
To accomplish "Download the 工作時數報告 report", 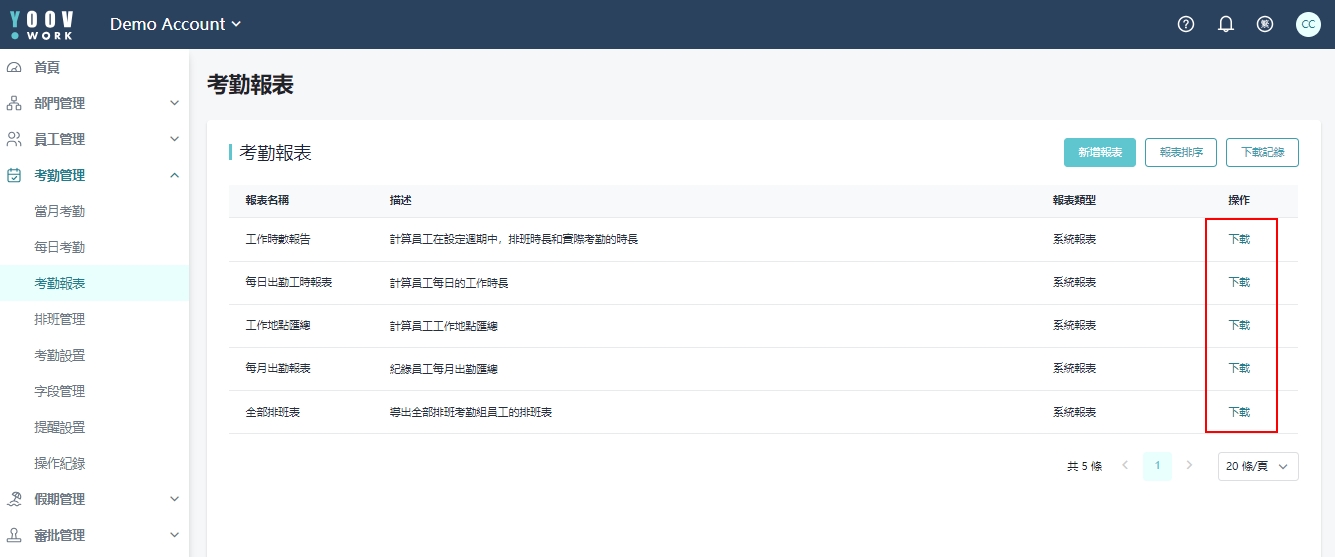I will coord(1239,239).
